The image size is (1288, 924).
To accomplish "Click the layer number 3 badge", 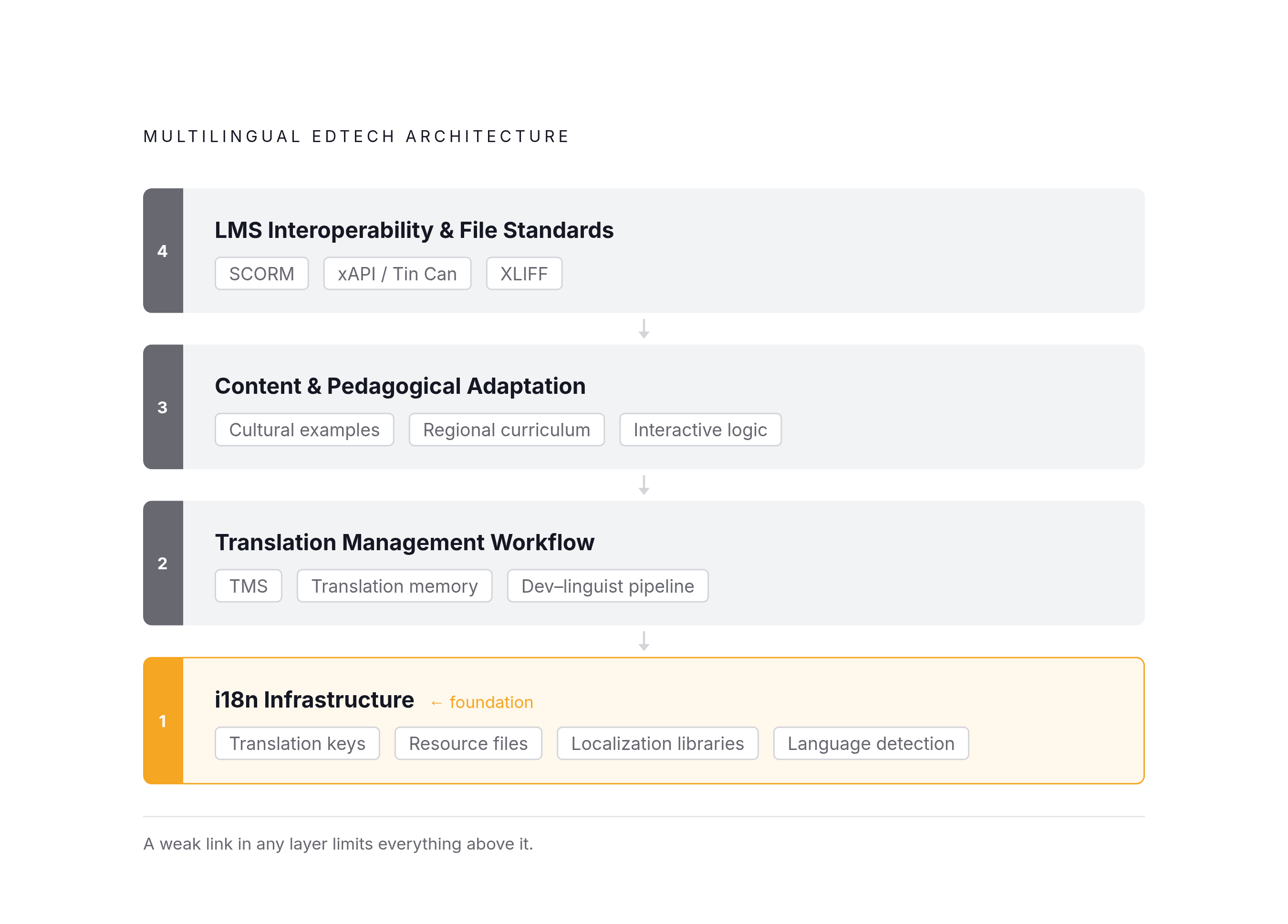I will (163, 407).
